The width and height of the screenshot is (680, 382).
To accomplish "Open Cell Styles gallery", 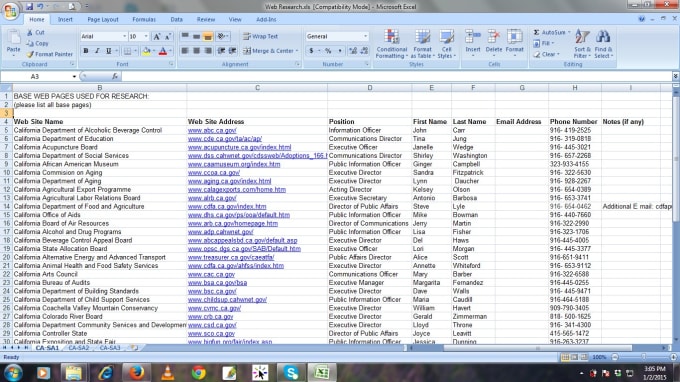I will tap(446, 44).
